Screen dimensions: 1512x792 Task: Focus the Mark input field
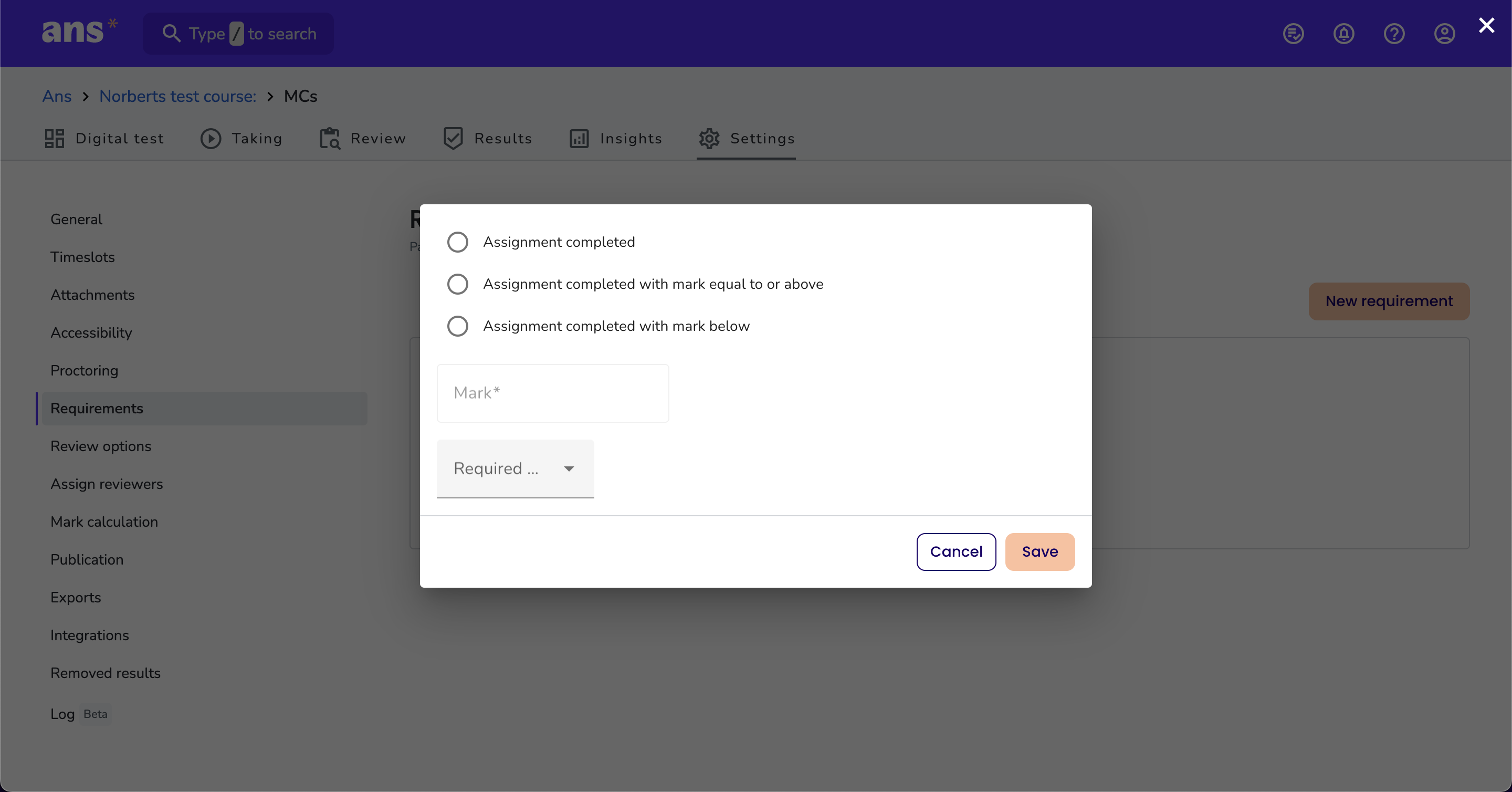click(x=553, y=393)
